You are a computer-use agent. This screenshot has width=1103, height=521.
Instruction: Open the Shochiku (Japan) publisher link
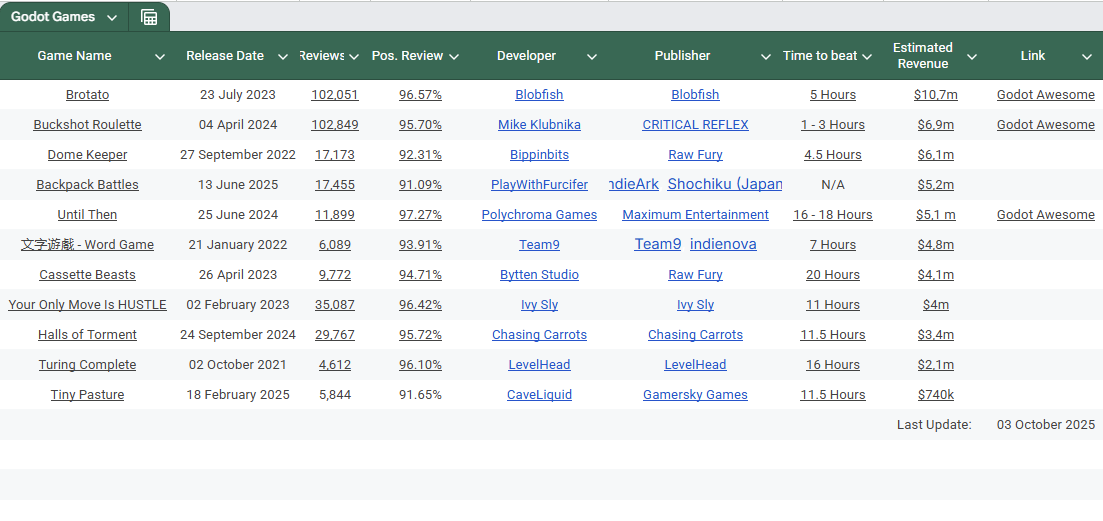pos(725,184)
